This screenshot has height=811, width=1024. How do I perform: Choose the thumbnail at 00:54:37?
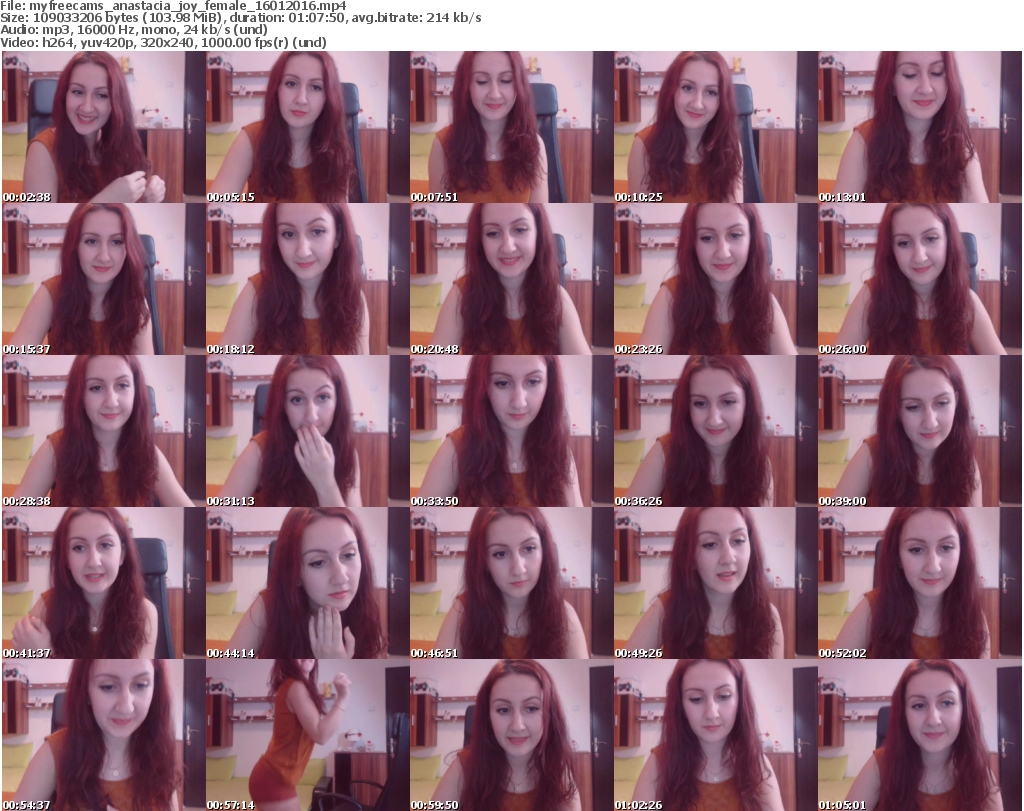(104, 735)
